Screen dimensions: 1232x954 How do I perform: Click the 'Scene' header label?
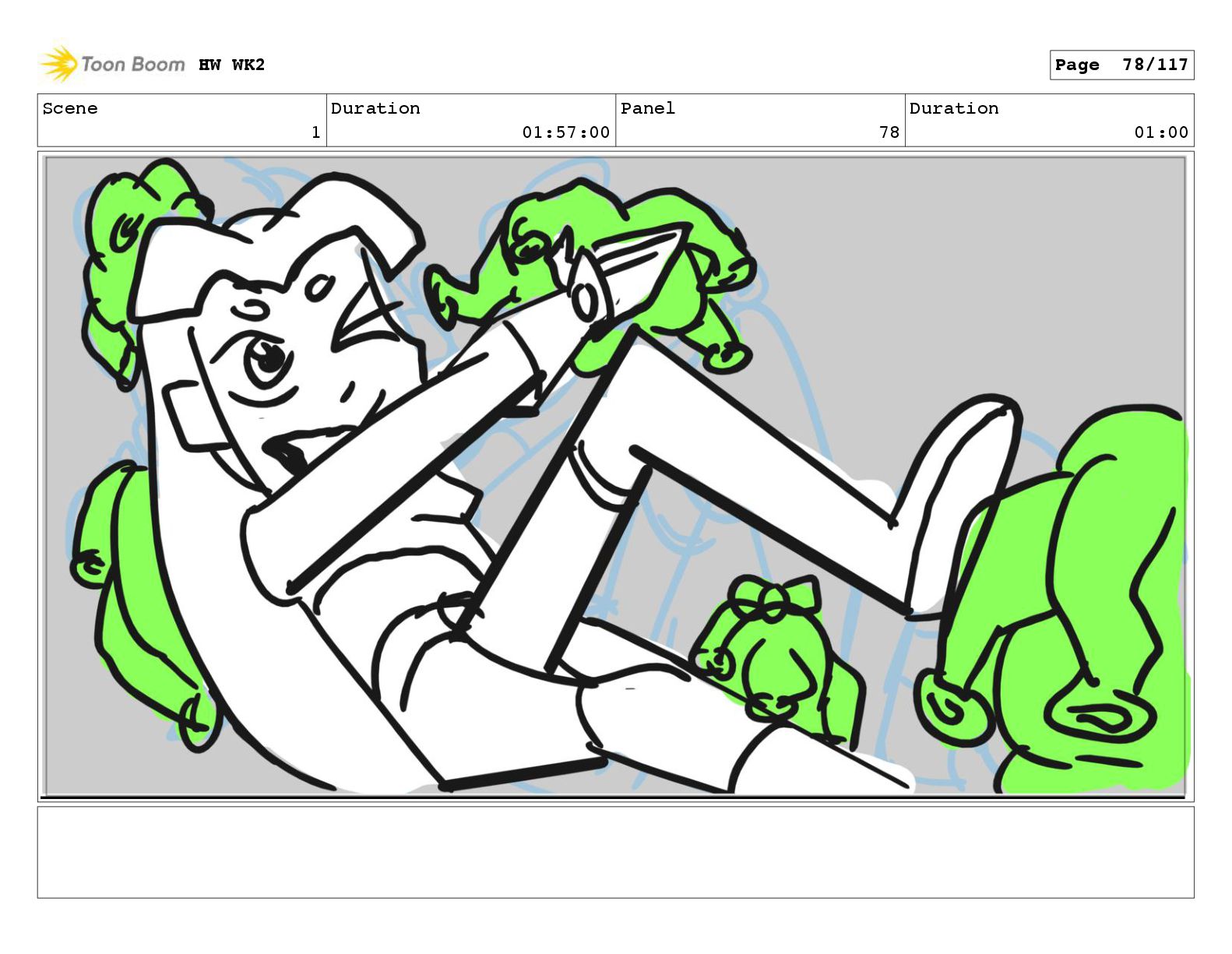[x=70, y=108]
